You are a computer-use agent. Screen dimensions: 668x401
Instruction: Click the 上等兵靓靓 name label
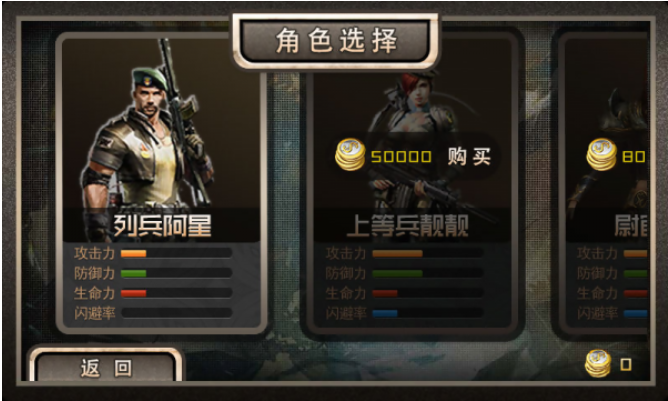tap(408, 226)
